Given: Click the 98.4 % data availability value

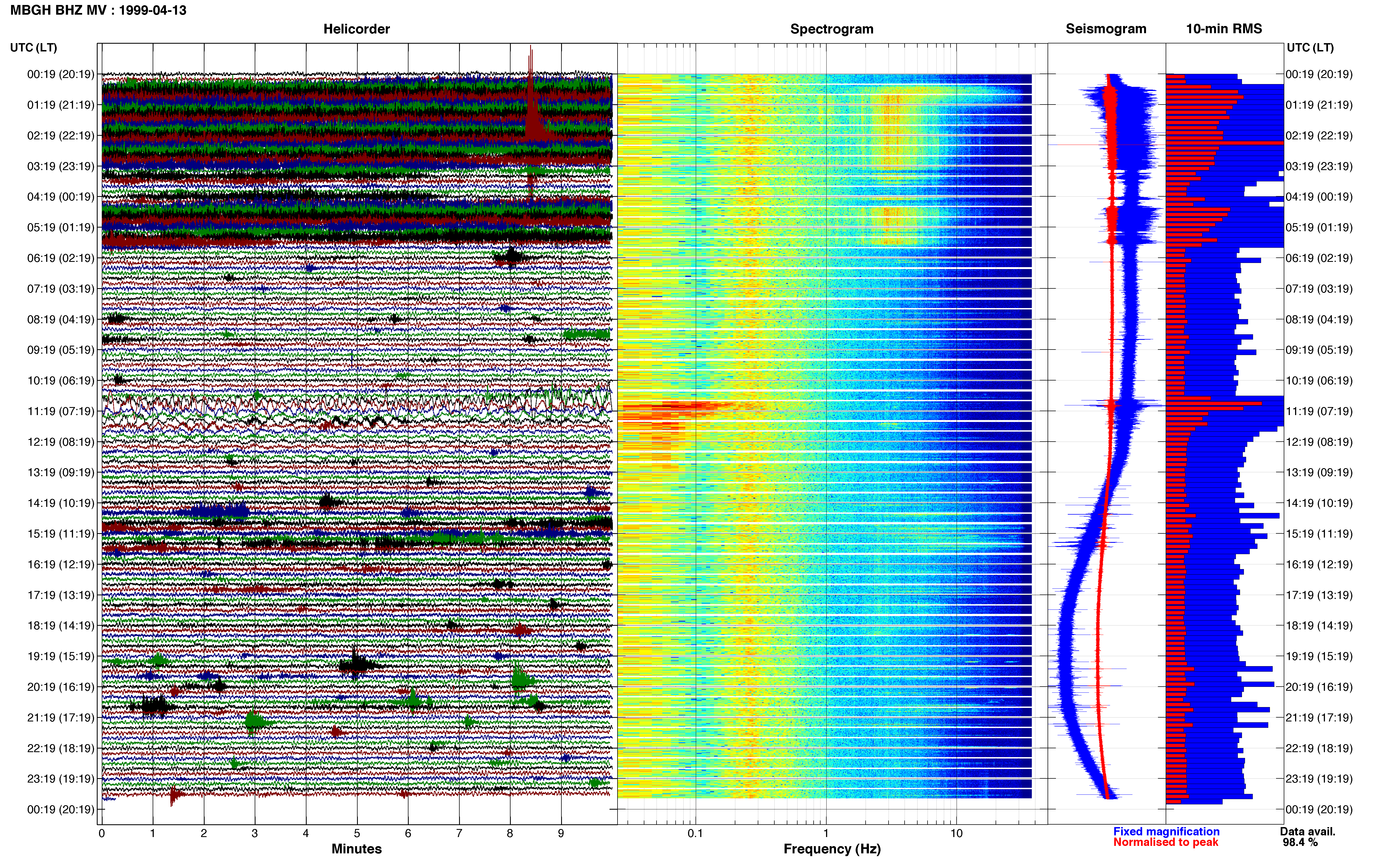Looking at the screenshot, I should click(1300, 842).
